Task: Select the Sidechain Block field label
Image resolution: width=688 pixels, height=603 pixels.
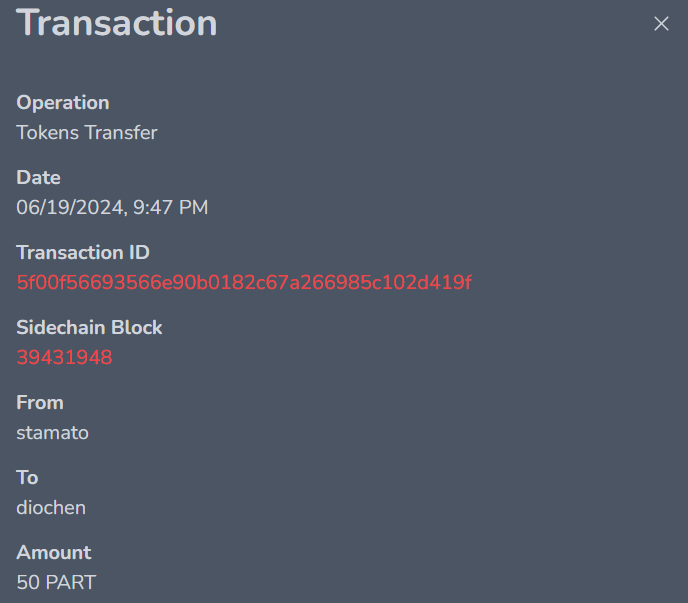Action: pyautogui.click(x=90, y=327)
